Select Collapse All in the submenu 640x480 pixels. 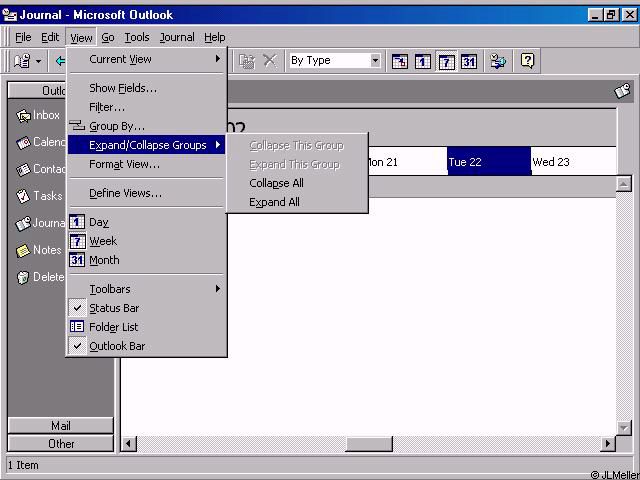coord(297,183)
